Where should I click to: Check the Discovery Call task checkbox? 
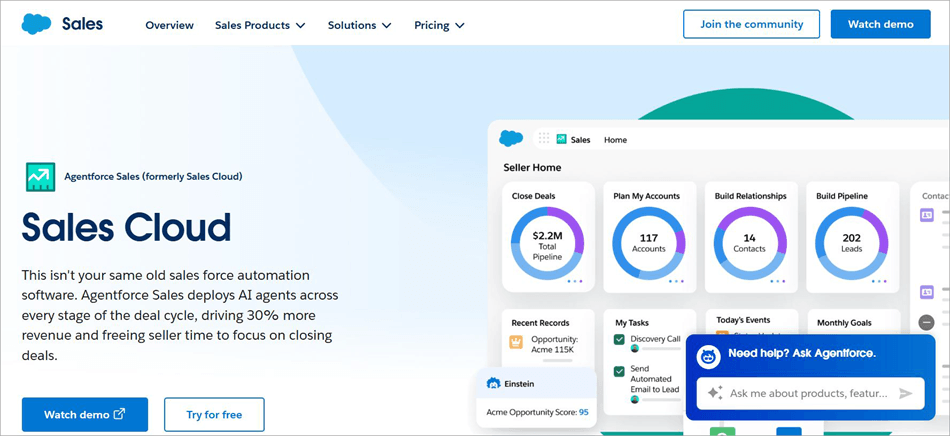619,340
